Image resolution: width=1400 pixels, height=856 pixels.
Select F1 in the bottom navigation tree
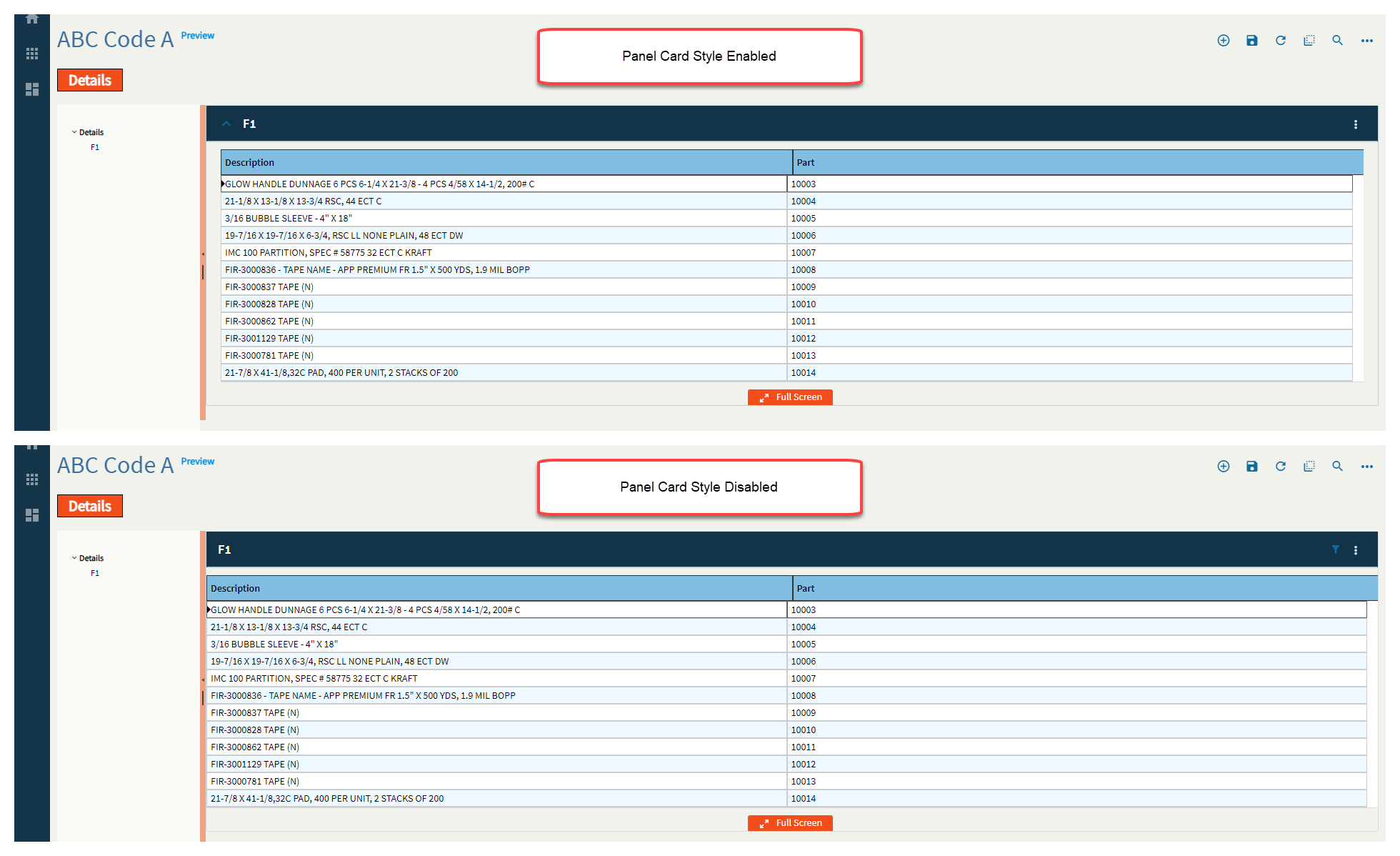(95, 573)
